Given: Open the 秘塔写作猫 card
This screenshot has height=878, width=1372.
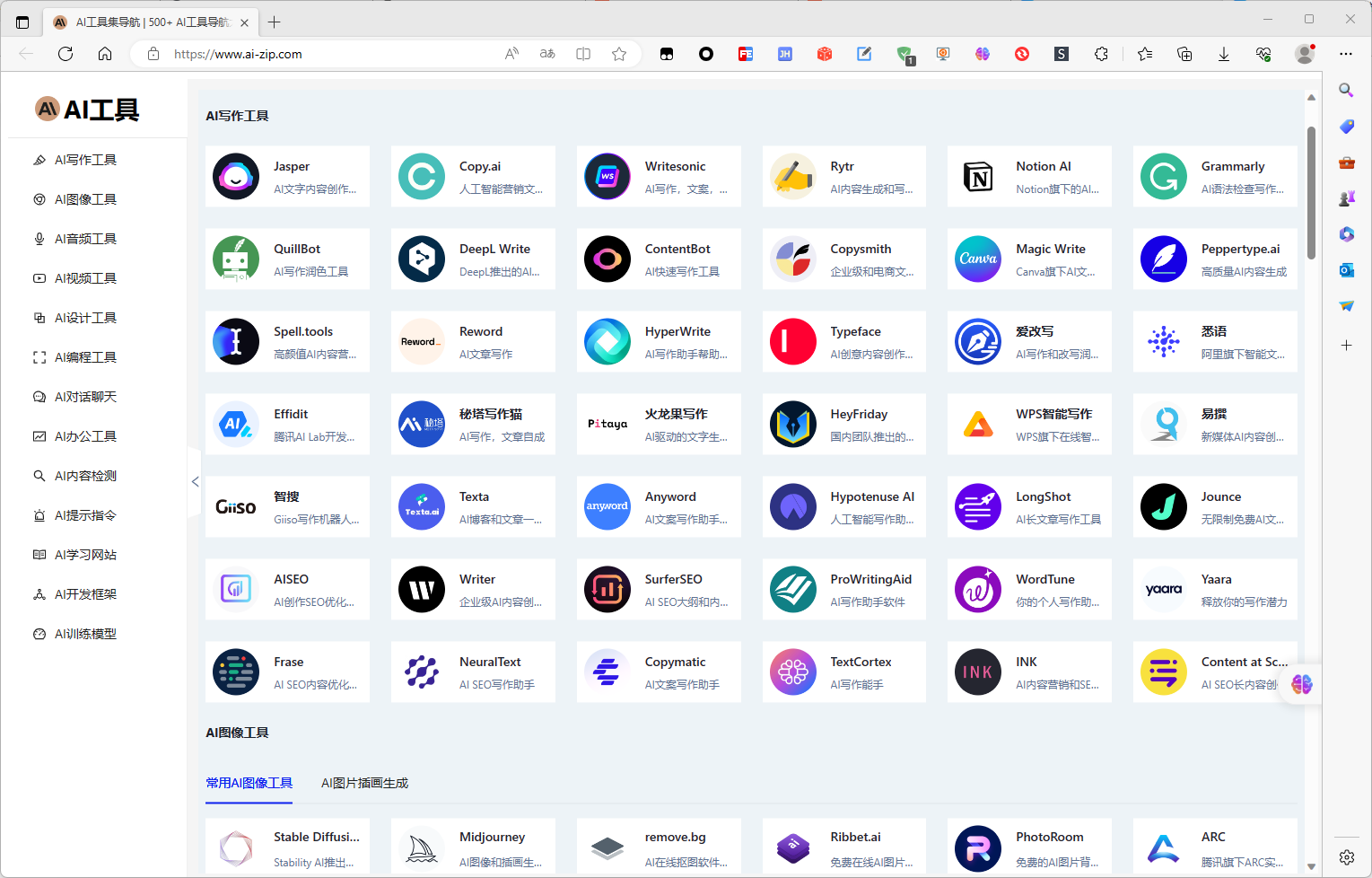Looking at the screenshot, I should coord(473,425).
